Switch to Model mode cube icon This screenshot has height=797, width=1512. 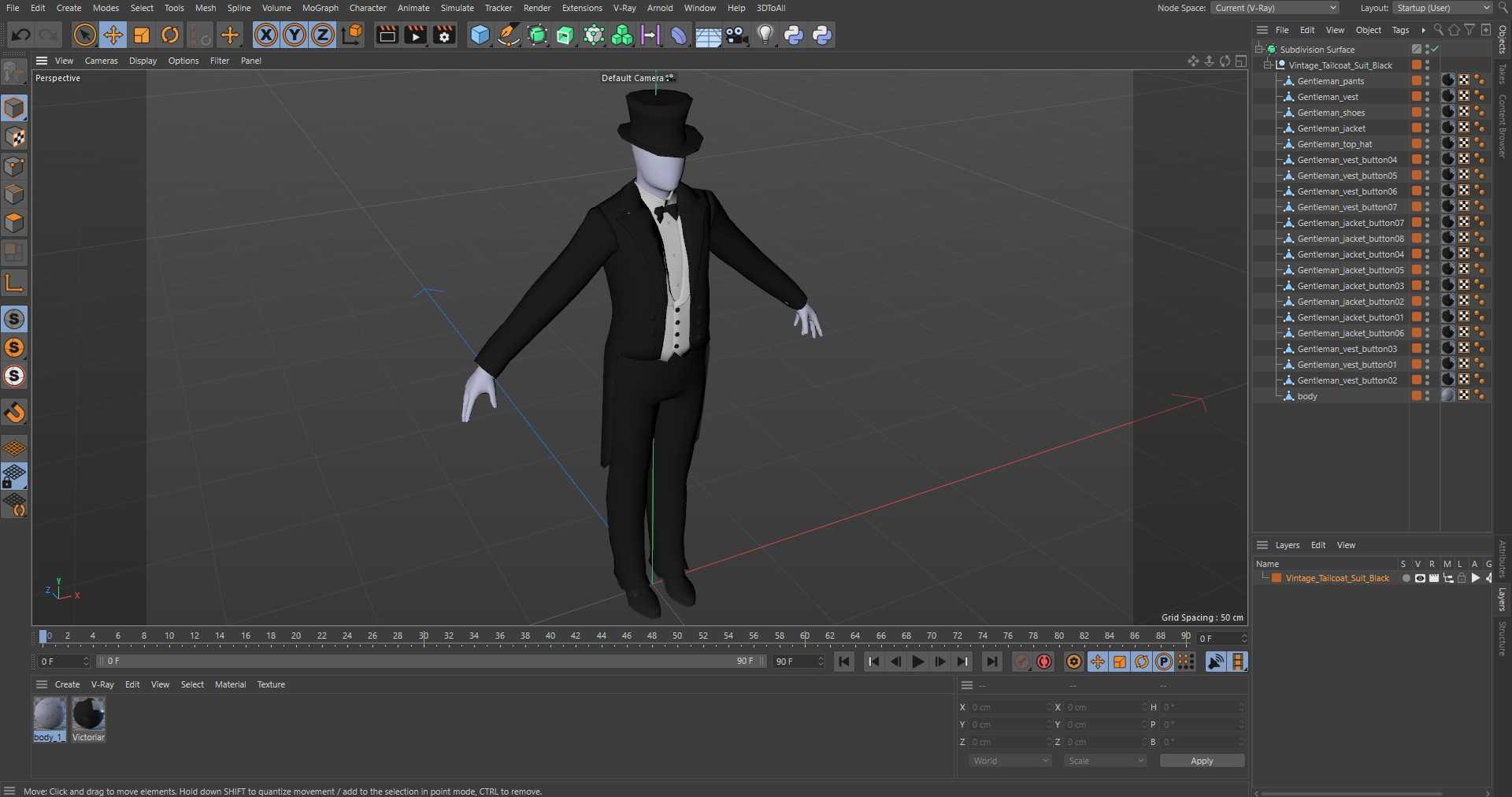tap(14, 108)
